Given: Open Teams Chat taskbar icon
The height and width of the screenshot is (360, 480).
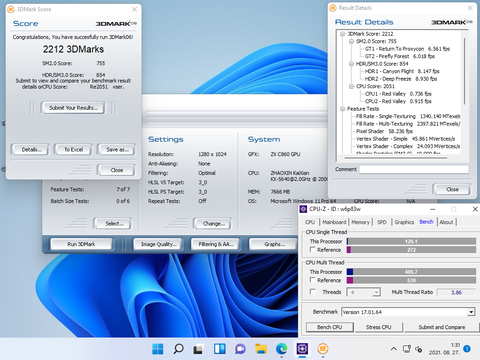Looking at the screenshot, I should click(240, 349).
